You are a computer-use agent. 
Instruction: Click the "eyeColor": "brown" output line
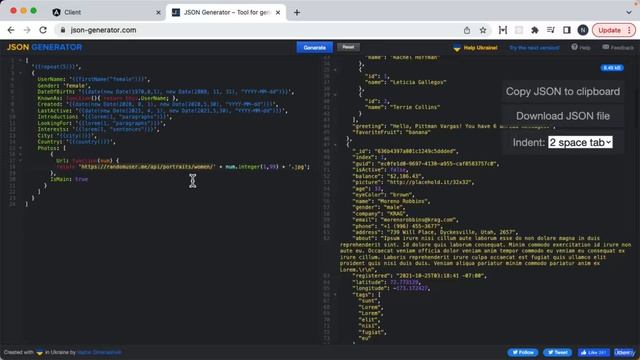(x=383, y=195)
